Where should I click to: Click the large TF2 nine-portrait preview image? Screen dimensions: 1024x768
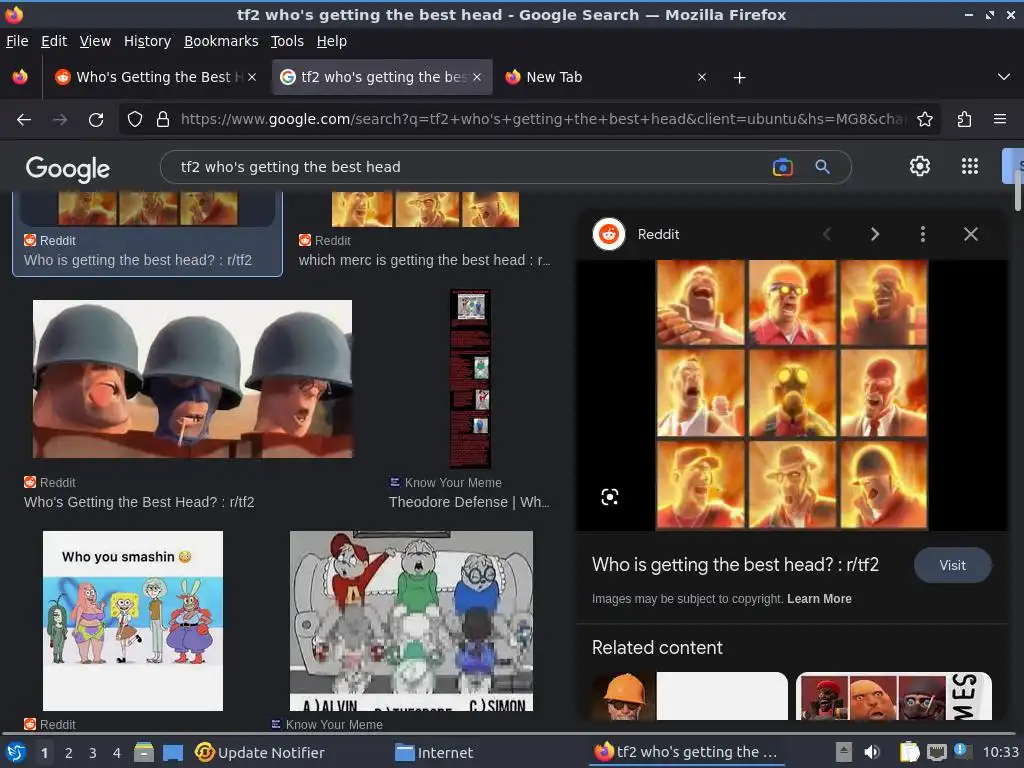[x=792, y=394]
